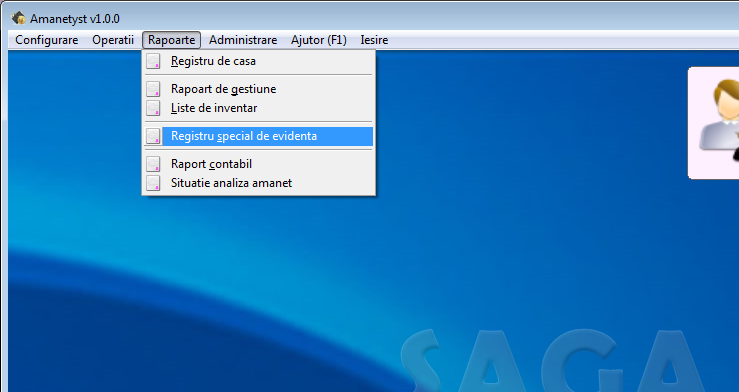This screenshot has width=739, height=392.
Task: Click the Rapoart de gestiune report icon
Action: click(153, 89)
